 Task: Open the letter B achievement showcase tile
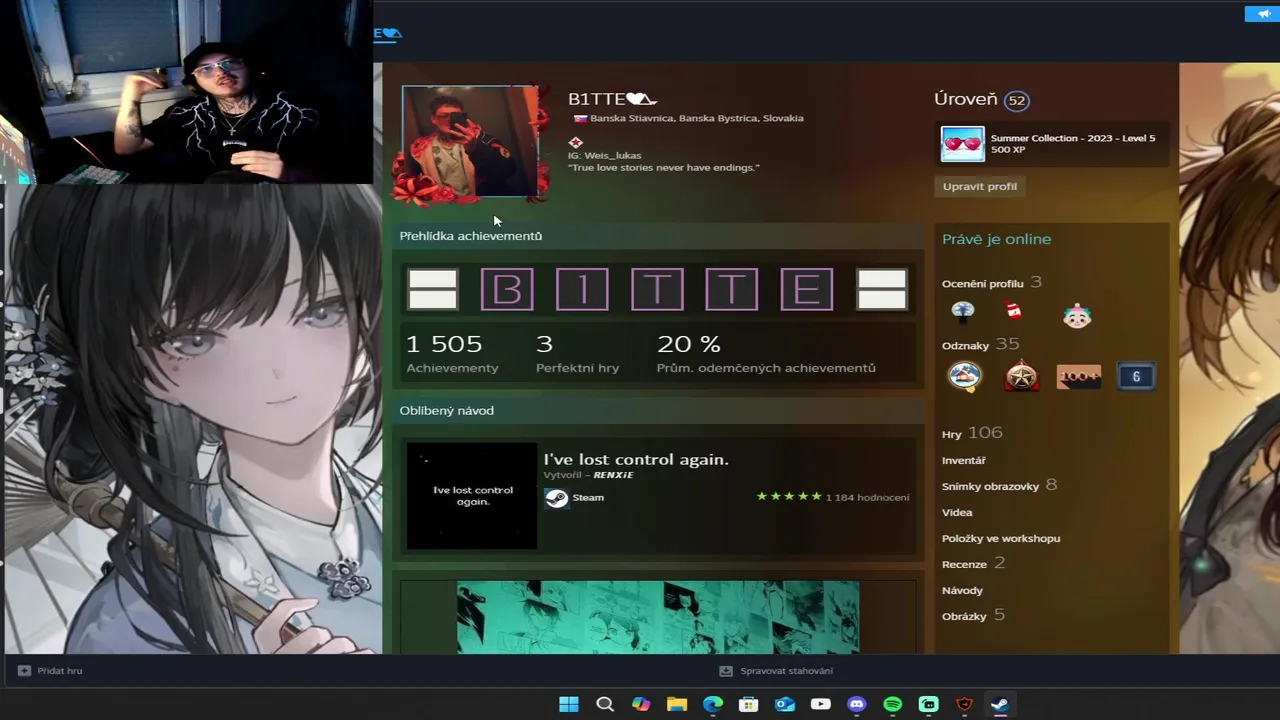[x=507, y=290]
